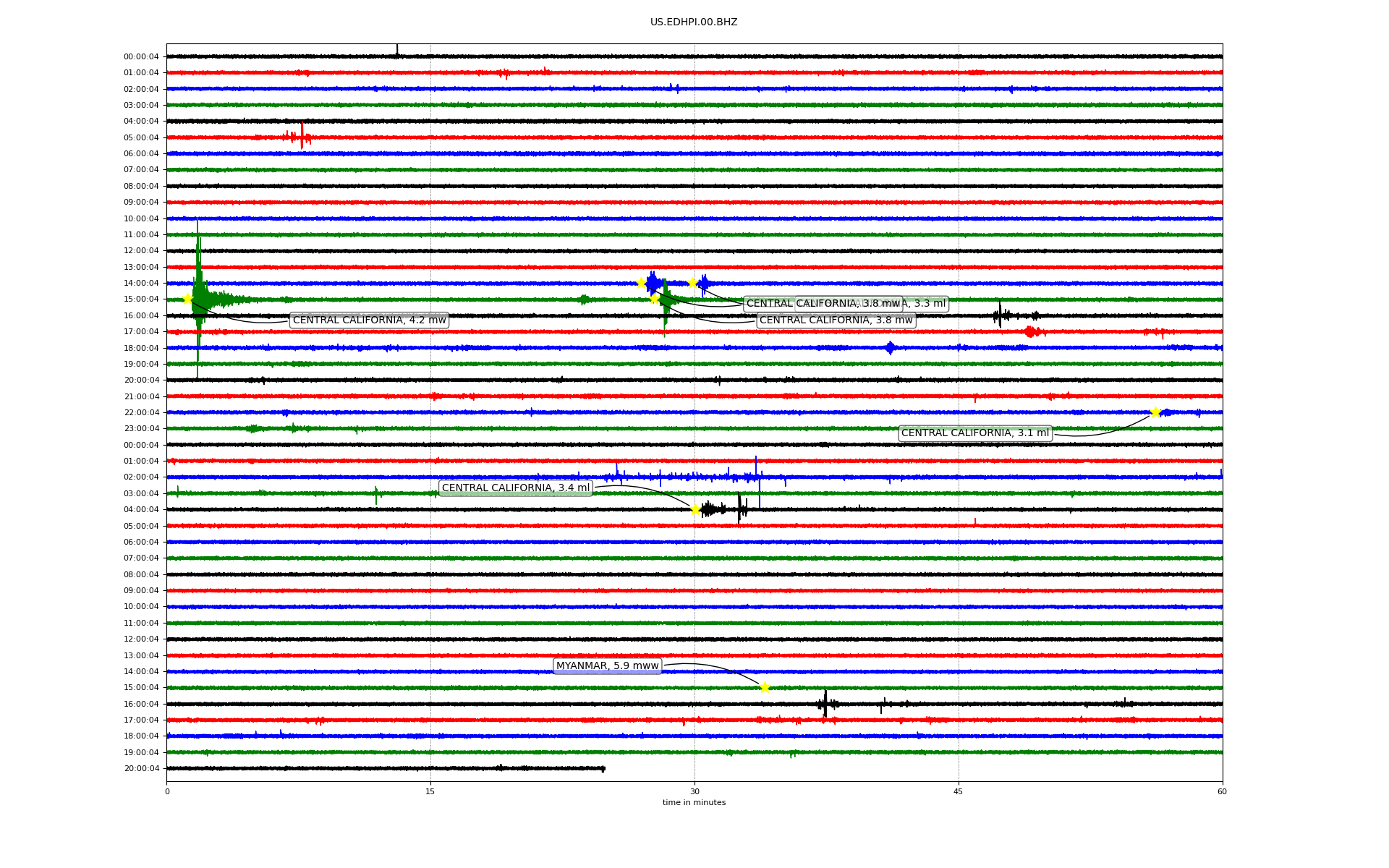
Task: Click the first 00:00:04 time label at the top
Action: pyautogui.click(x=141, y=56)
